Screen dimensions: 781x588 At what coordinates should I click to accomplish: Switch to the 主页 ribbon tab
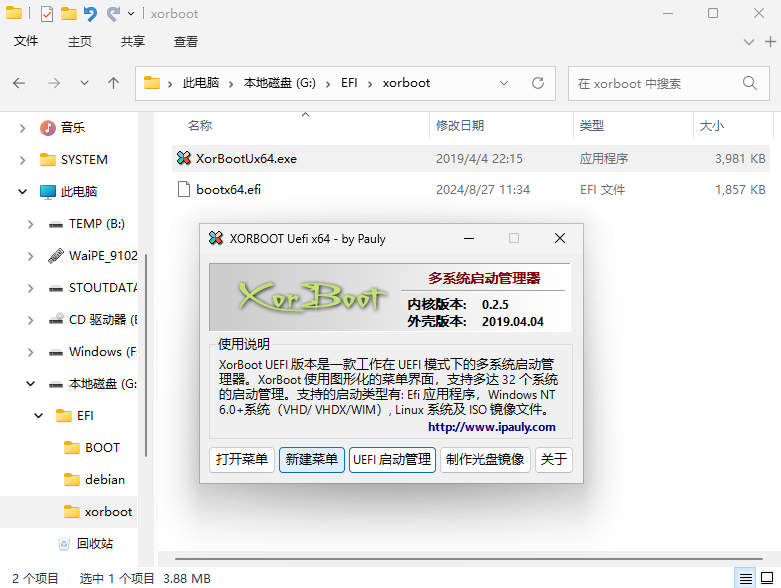80,41
